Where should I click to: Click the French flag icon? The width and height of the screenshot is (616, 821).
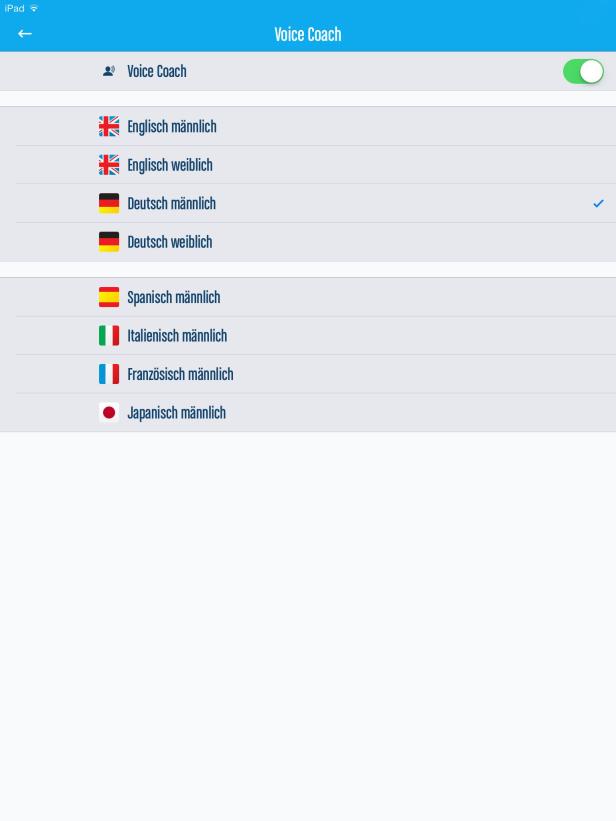click(109, 374)
